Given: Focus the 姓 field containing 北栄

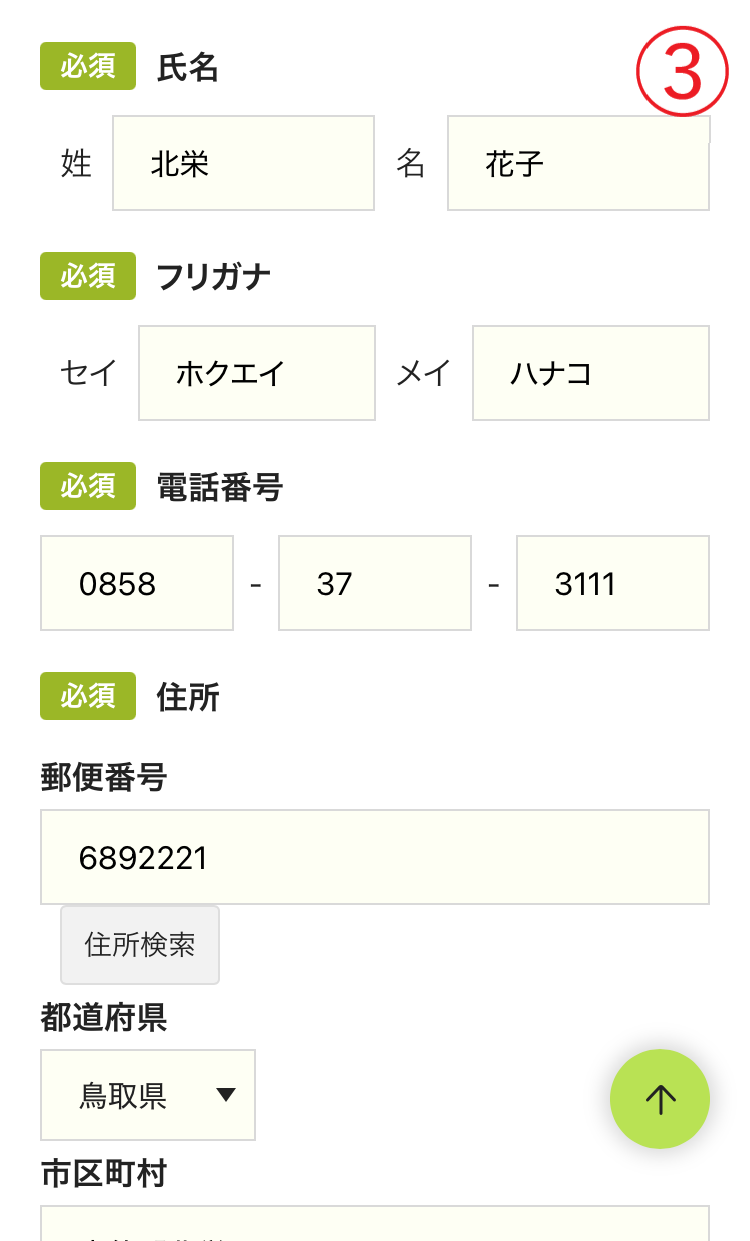Looking at the screenshot, I should tap(243, 163).
